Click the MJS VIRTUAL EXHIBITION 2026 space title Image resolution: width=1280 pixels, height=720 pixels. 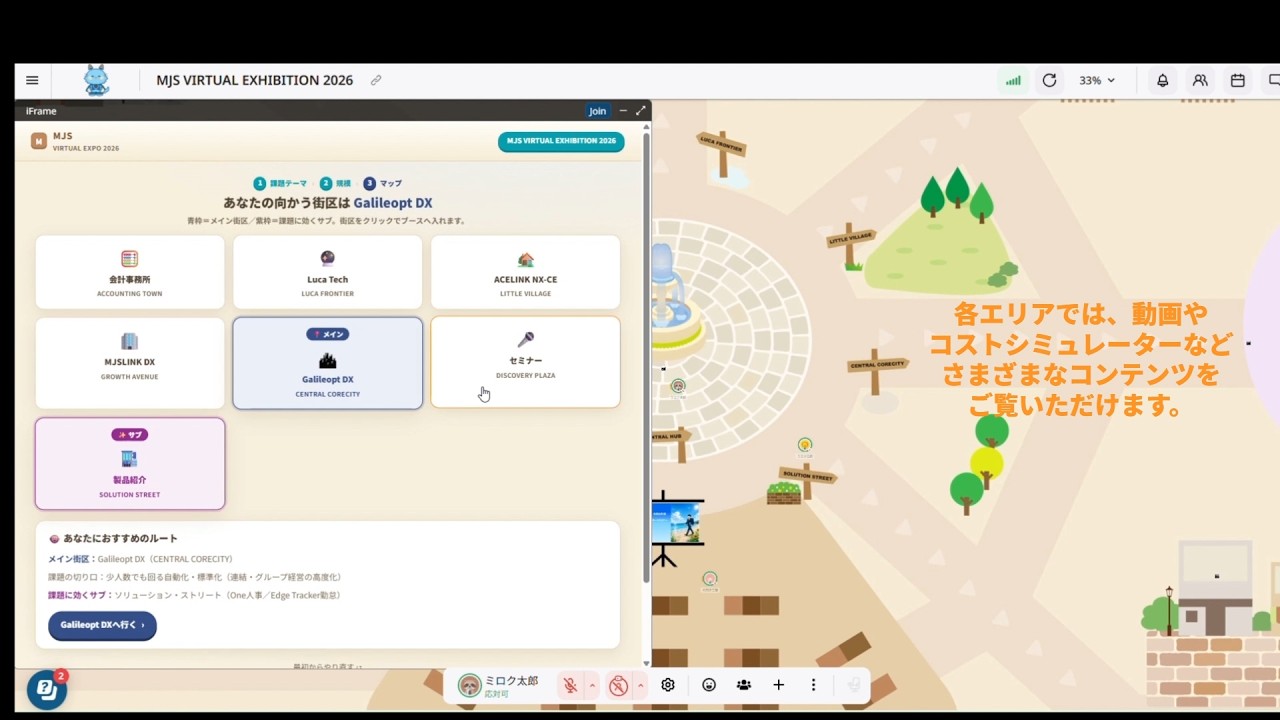tap(254, 80)
